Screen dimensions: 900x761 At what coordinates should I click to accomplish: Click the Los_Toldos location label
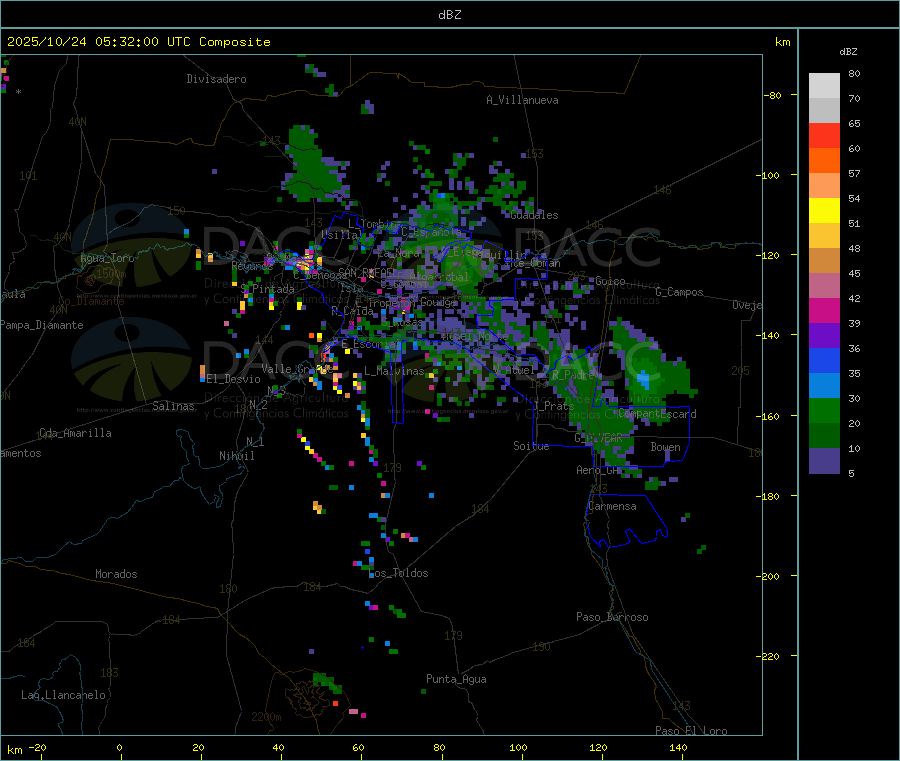[x=399, y=573]
